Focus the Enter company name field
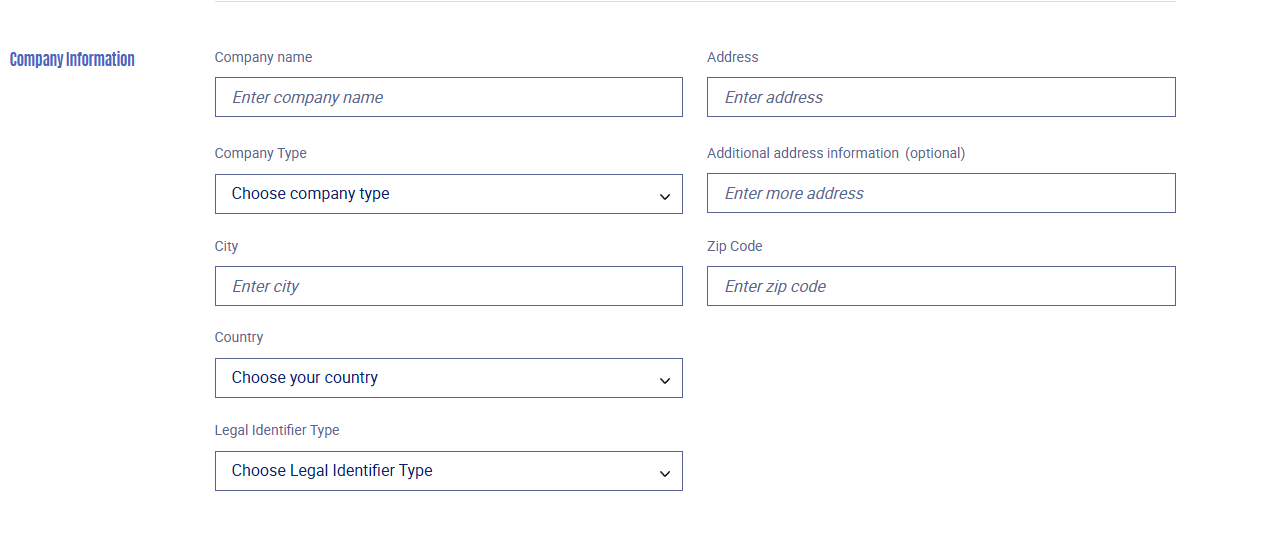 tap(449, 97)
